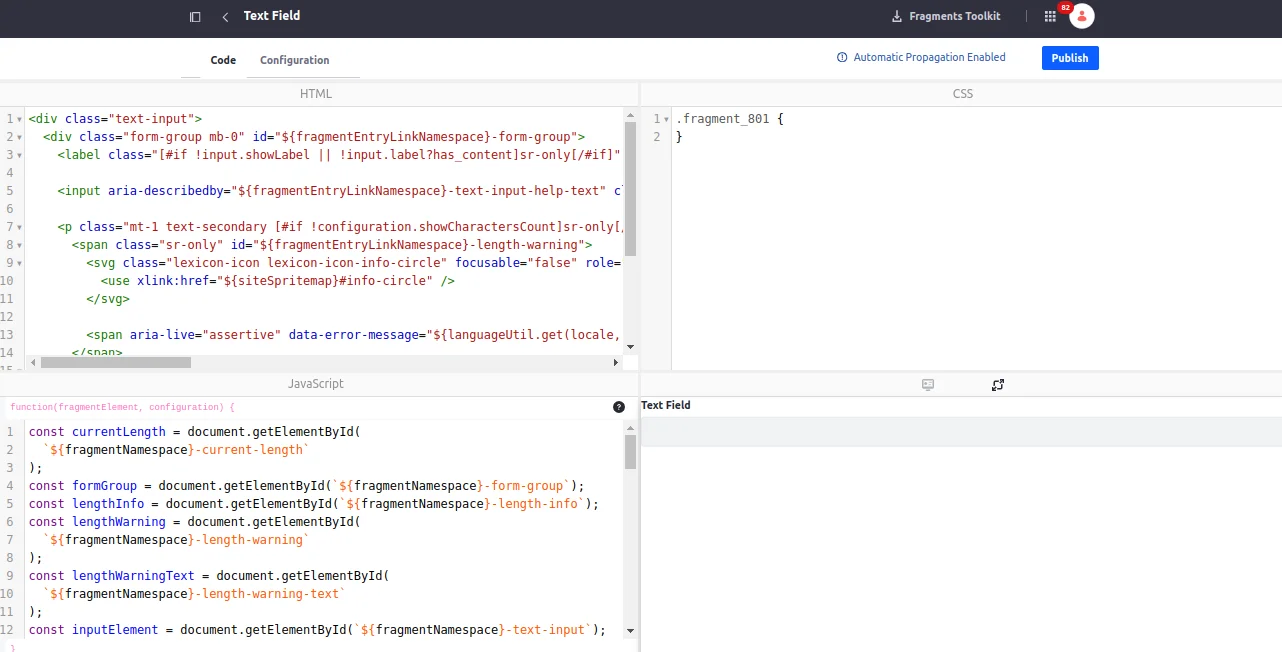Click the HTML vertical scrollbar thumb
The height and width of the screenshot is (652, 1282).
click(630, 189)
